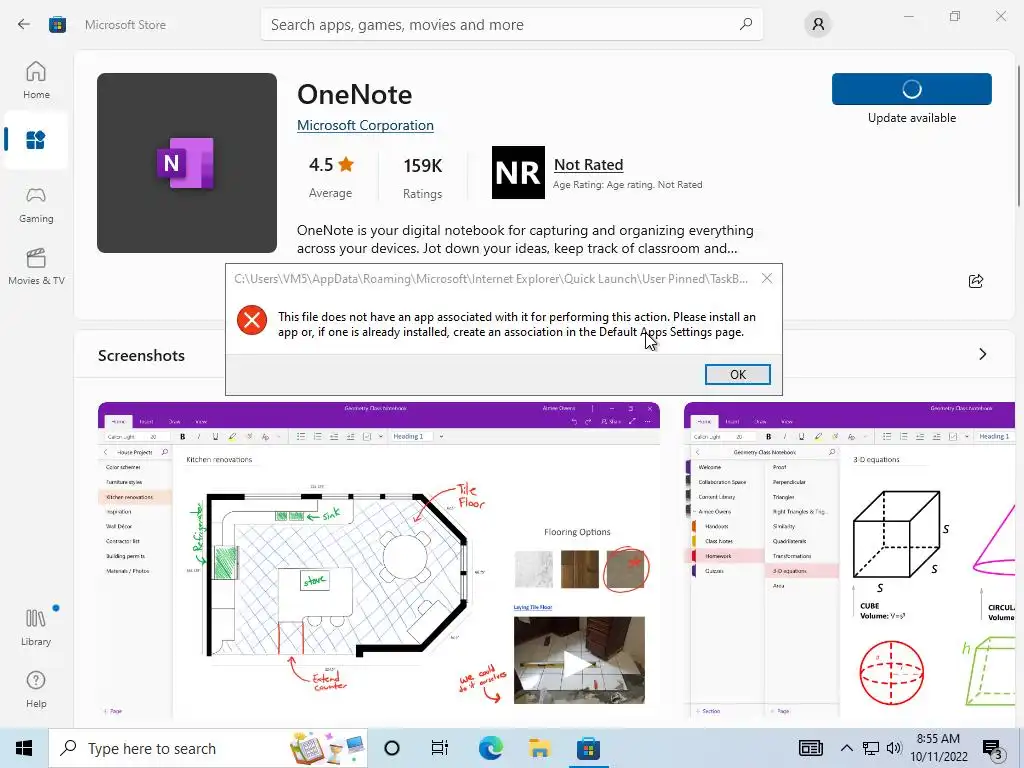
Task: Open the Windows Start menu
Action: (24, 748)
